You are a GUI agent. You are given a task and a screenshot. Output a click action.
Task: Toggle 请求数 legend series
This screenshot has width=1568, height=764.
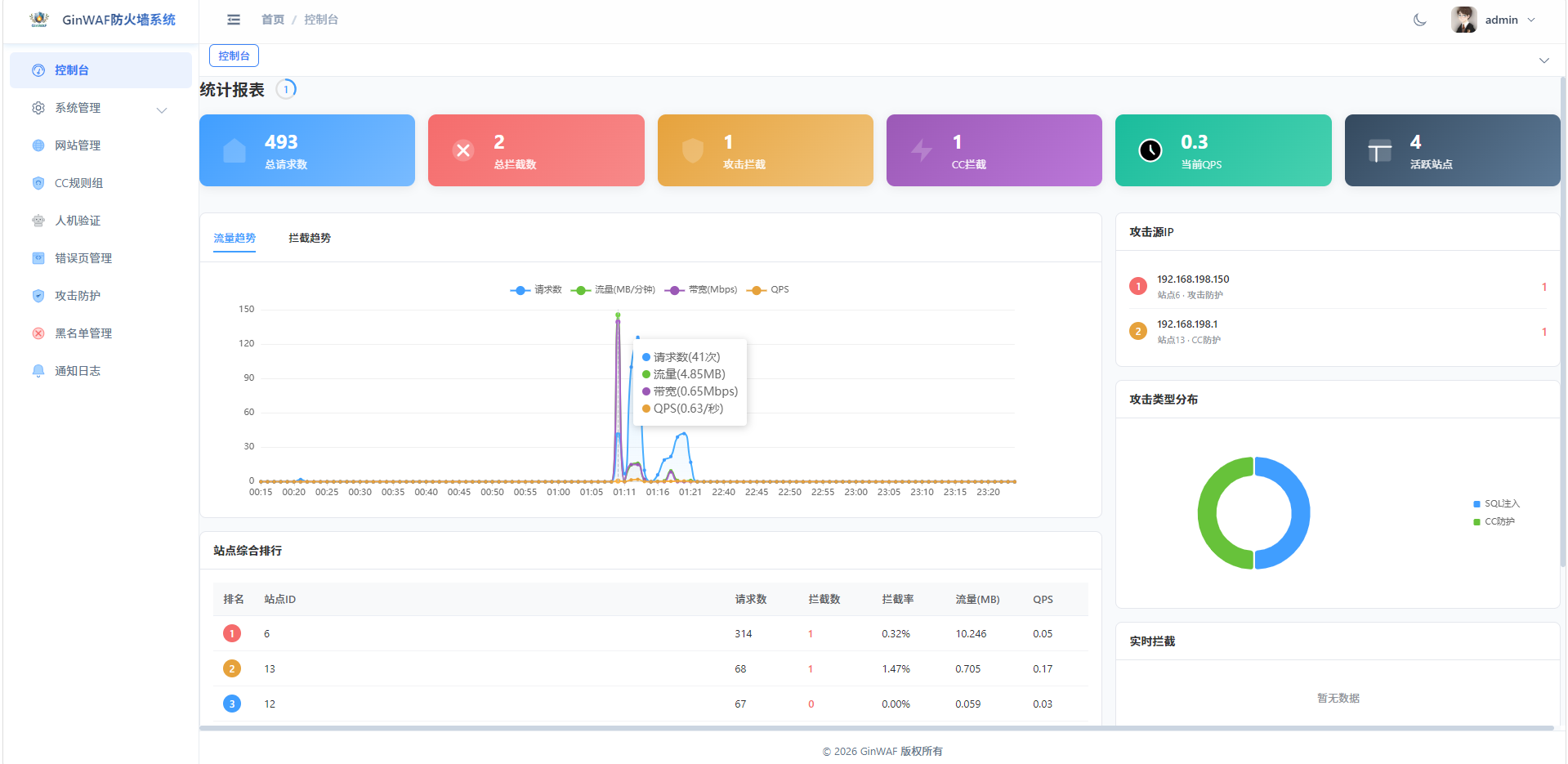coord(536,290)
